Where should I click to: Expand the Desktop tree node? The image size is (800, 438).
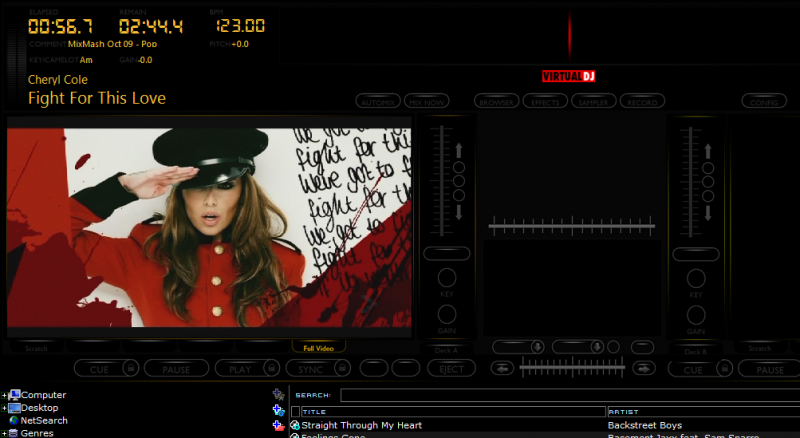pyautogui.click(x=4, y=408)
